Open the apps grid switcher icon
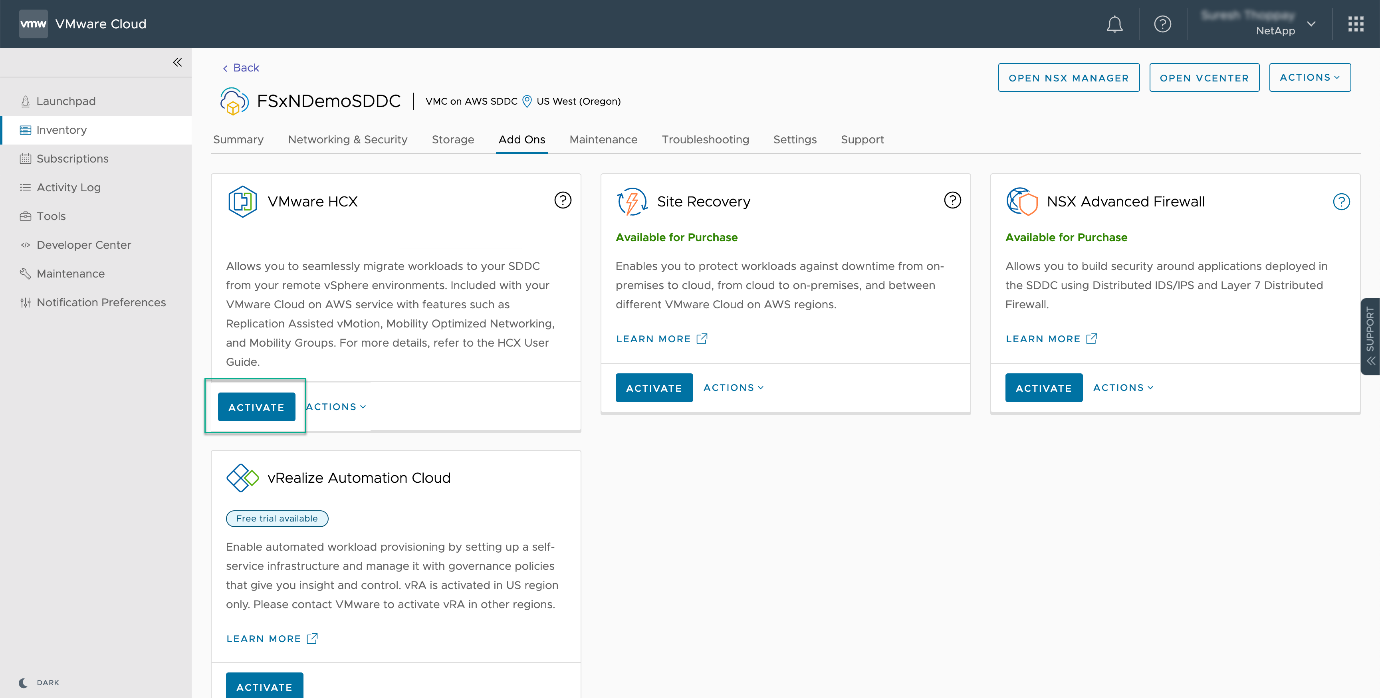 1356,24
